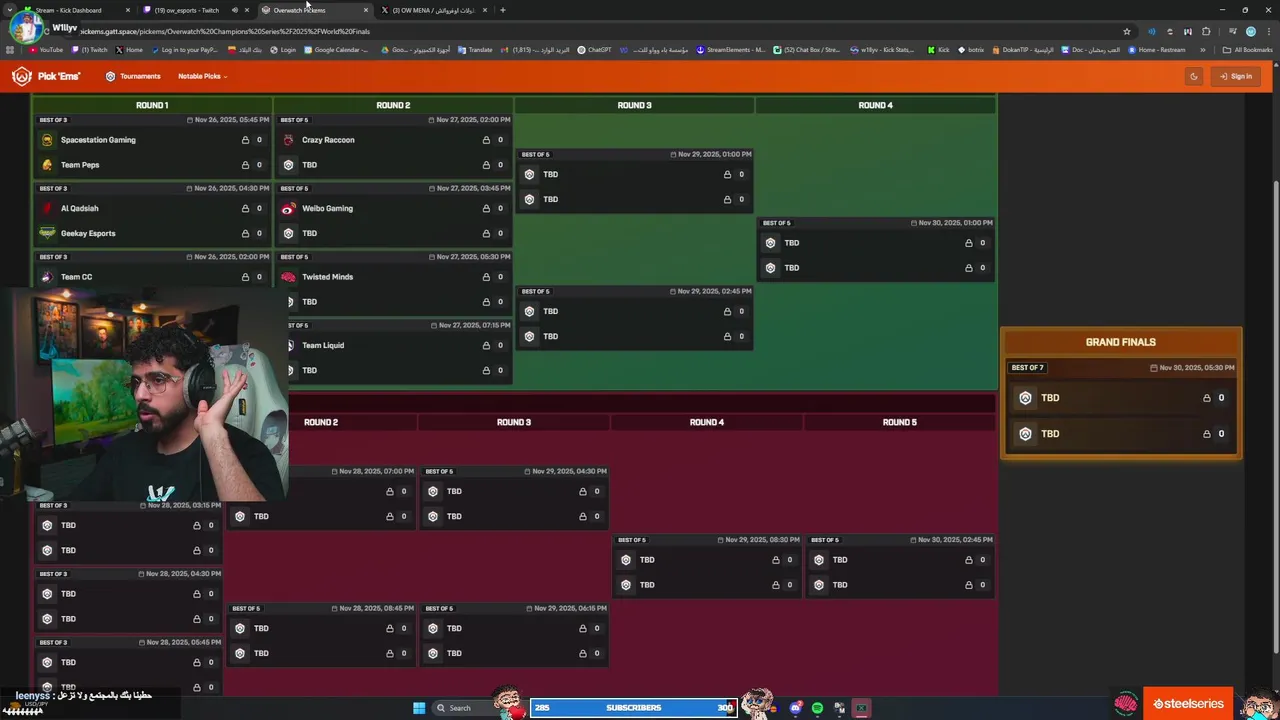Click 'Nov 26, 2025, 05:45 PM' match date
The image size is (1280, 720).
pos(227,120)
